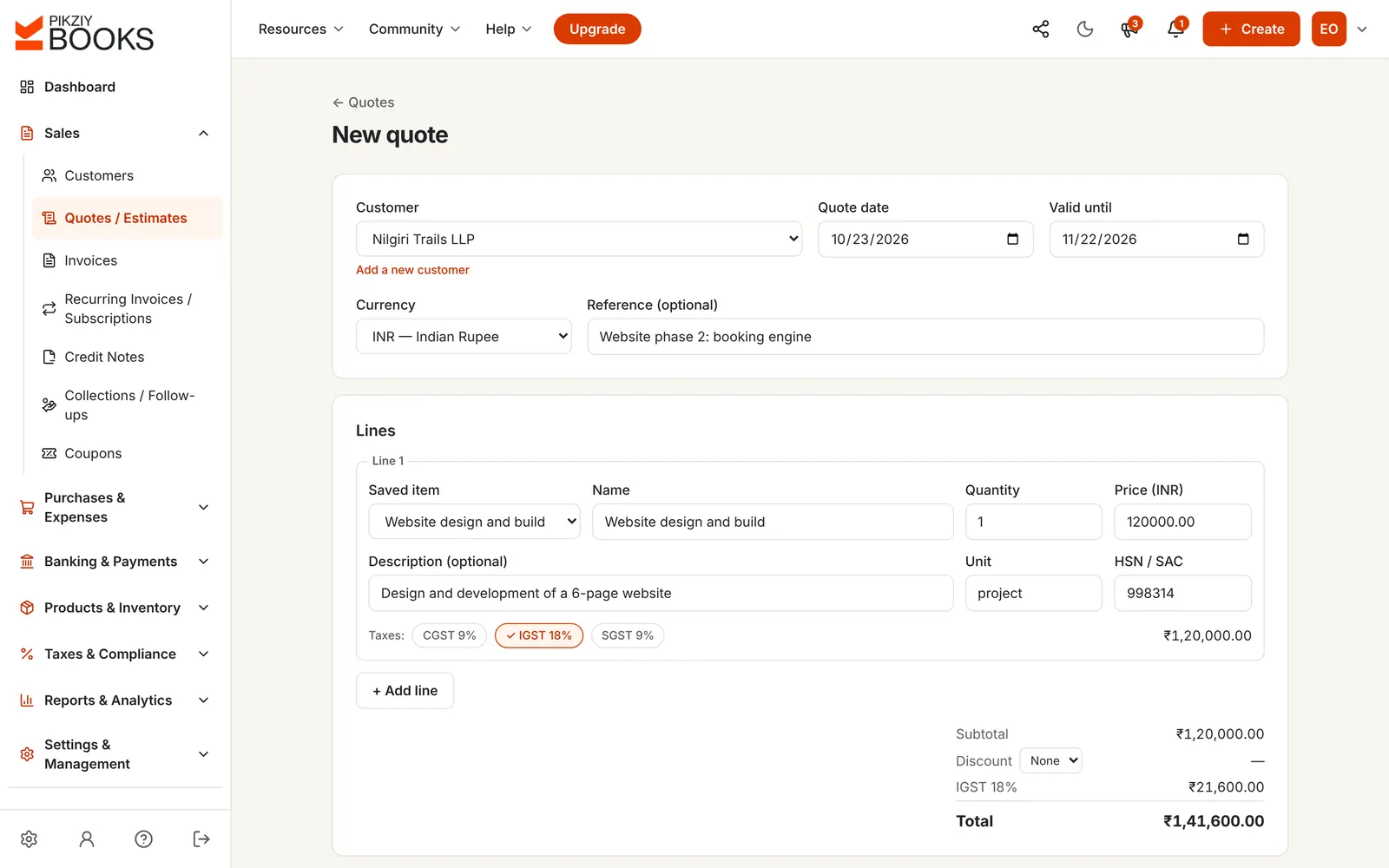Click the EO user avatar
The height and width of the screenshot is (868, 1389).
pos(1328,30)
